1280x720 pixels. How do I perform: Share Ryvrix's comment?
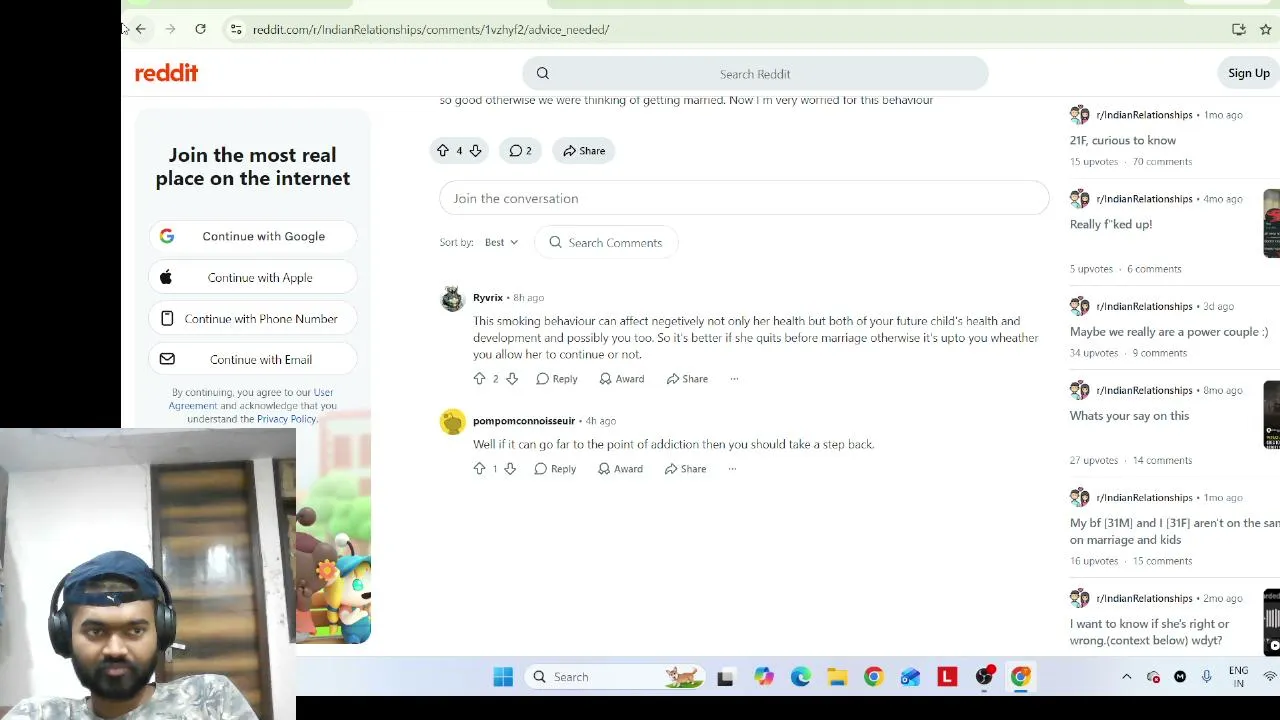pos(687,379)
